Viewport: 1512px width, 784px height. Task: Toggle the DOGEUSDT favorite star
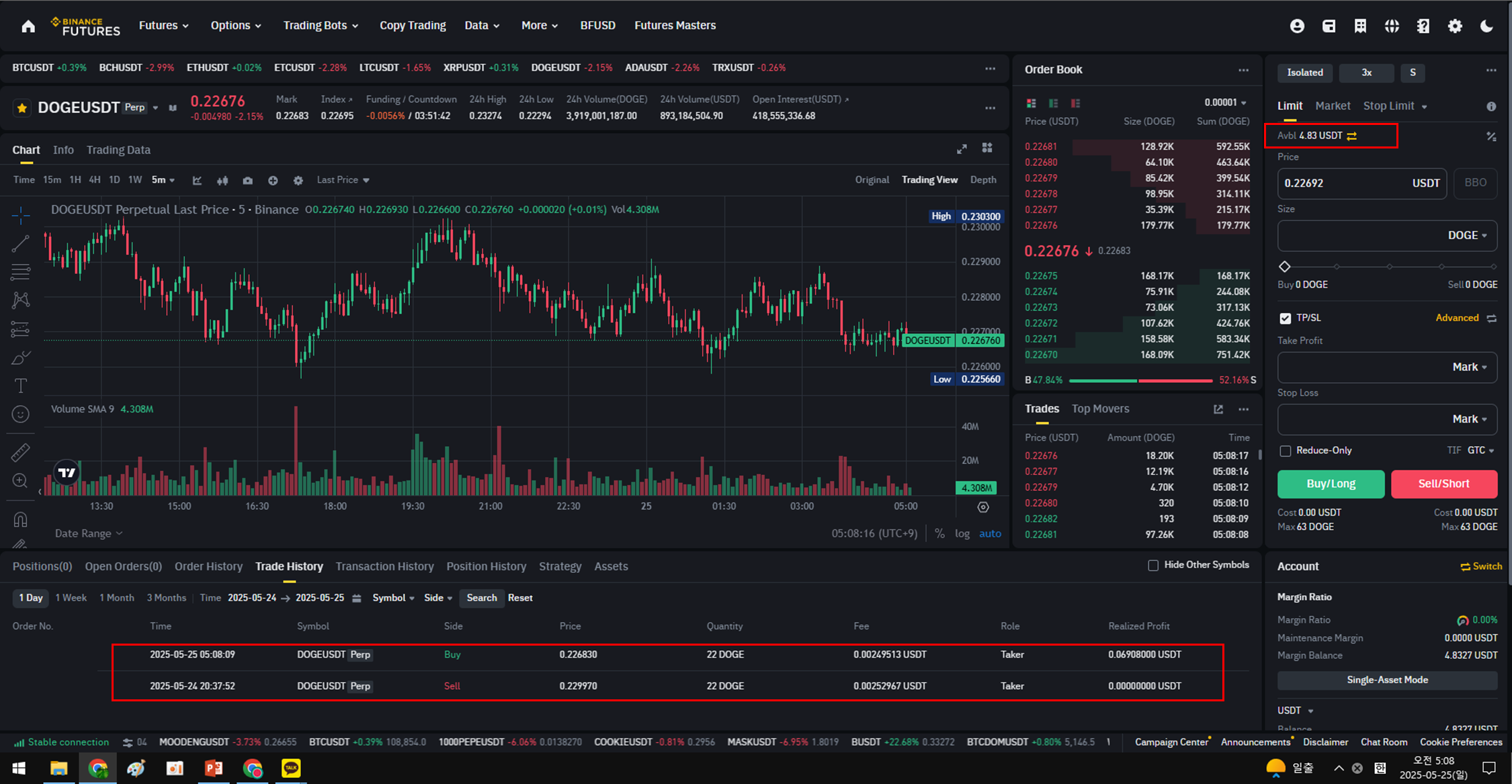pyautogui.click(x=22, y=107)
